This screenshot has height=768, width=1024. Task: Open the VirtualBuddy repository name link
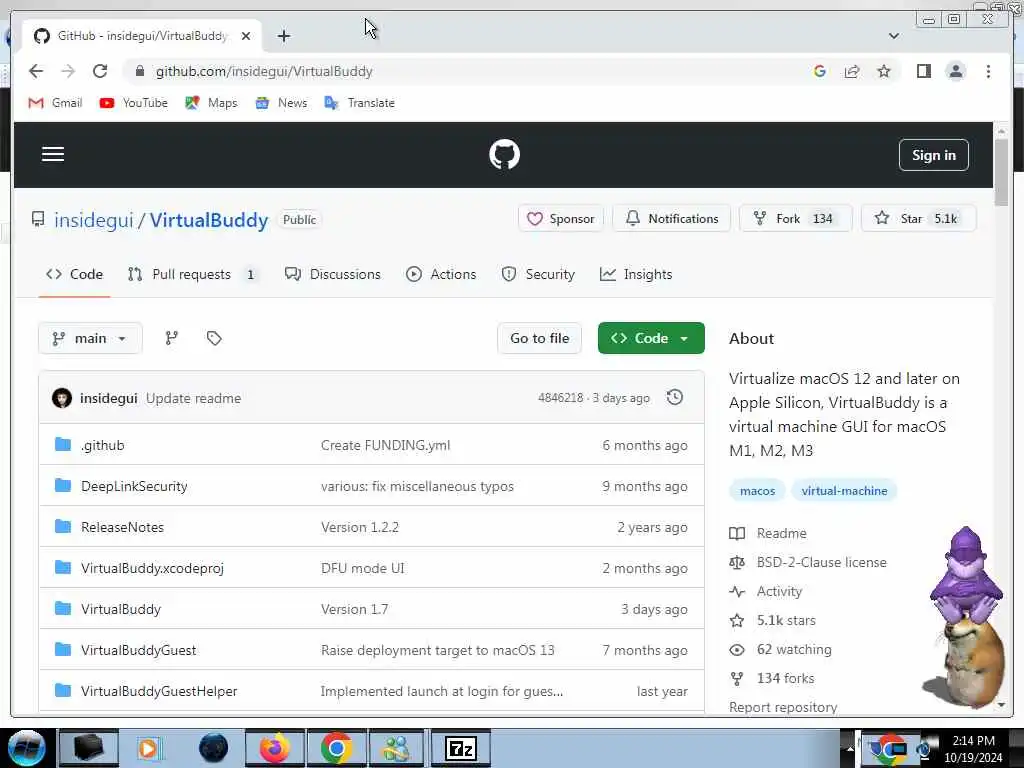209,220
